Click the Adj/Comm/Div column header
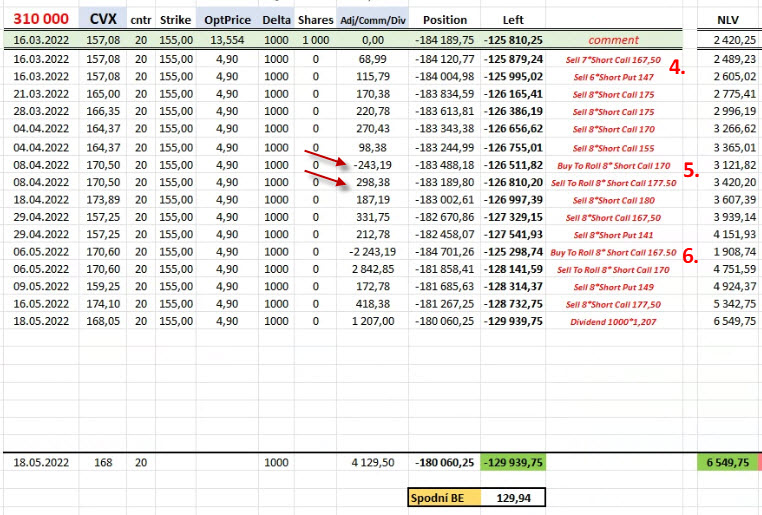This screenshot has height=515, width=762. (372, 20)
